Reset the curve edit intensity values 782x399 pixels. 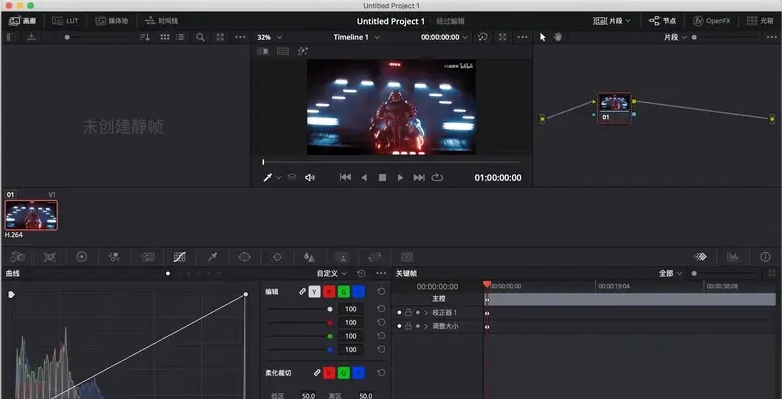[381, 292]
